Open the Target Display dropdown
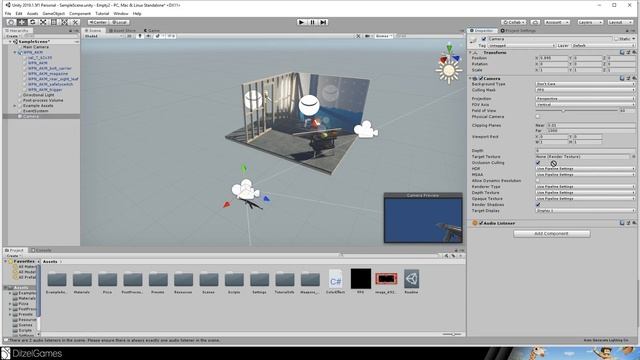This screenshot has width=640, height=360. point(585,210)
